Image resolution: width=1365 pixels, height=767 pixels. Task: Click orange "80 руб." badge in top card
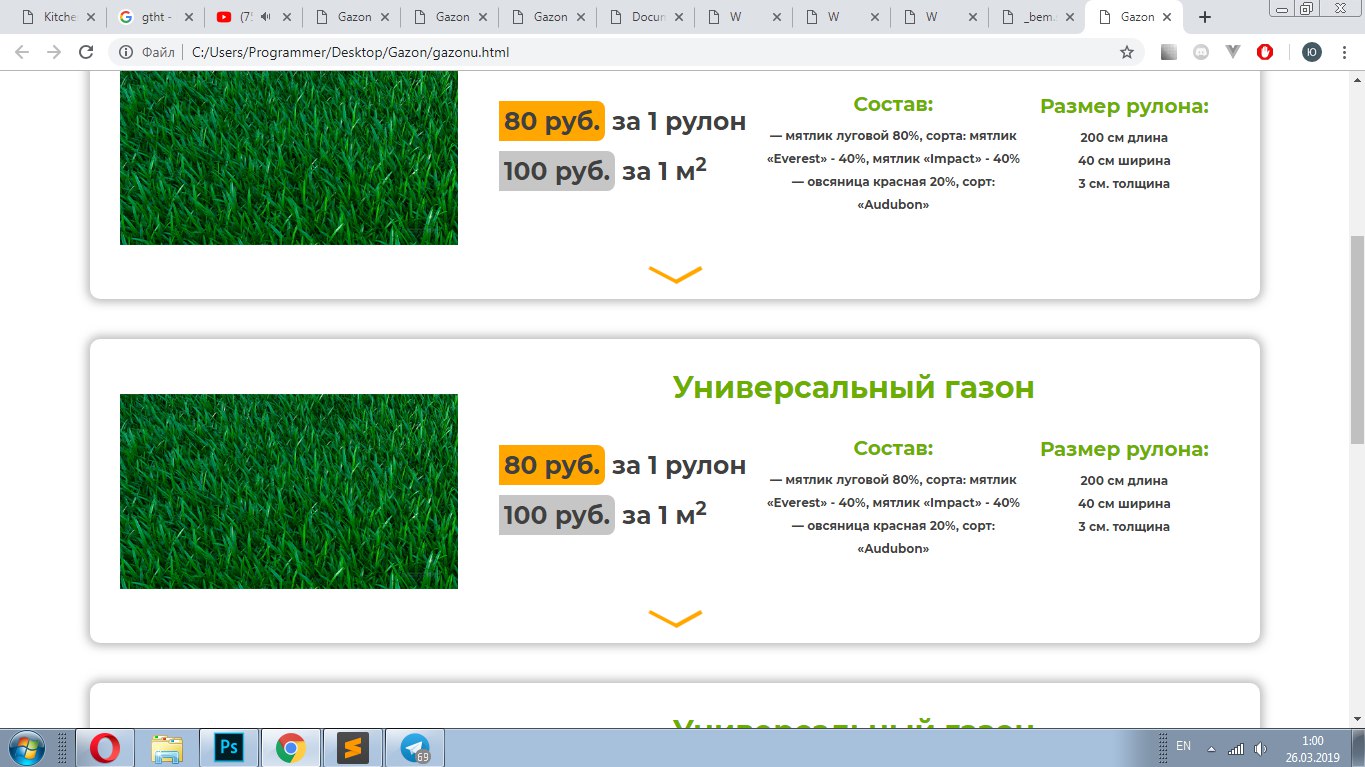[552, 121]
